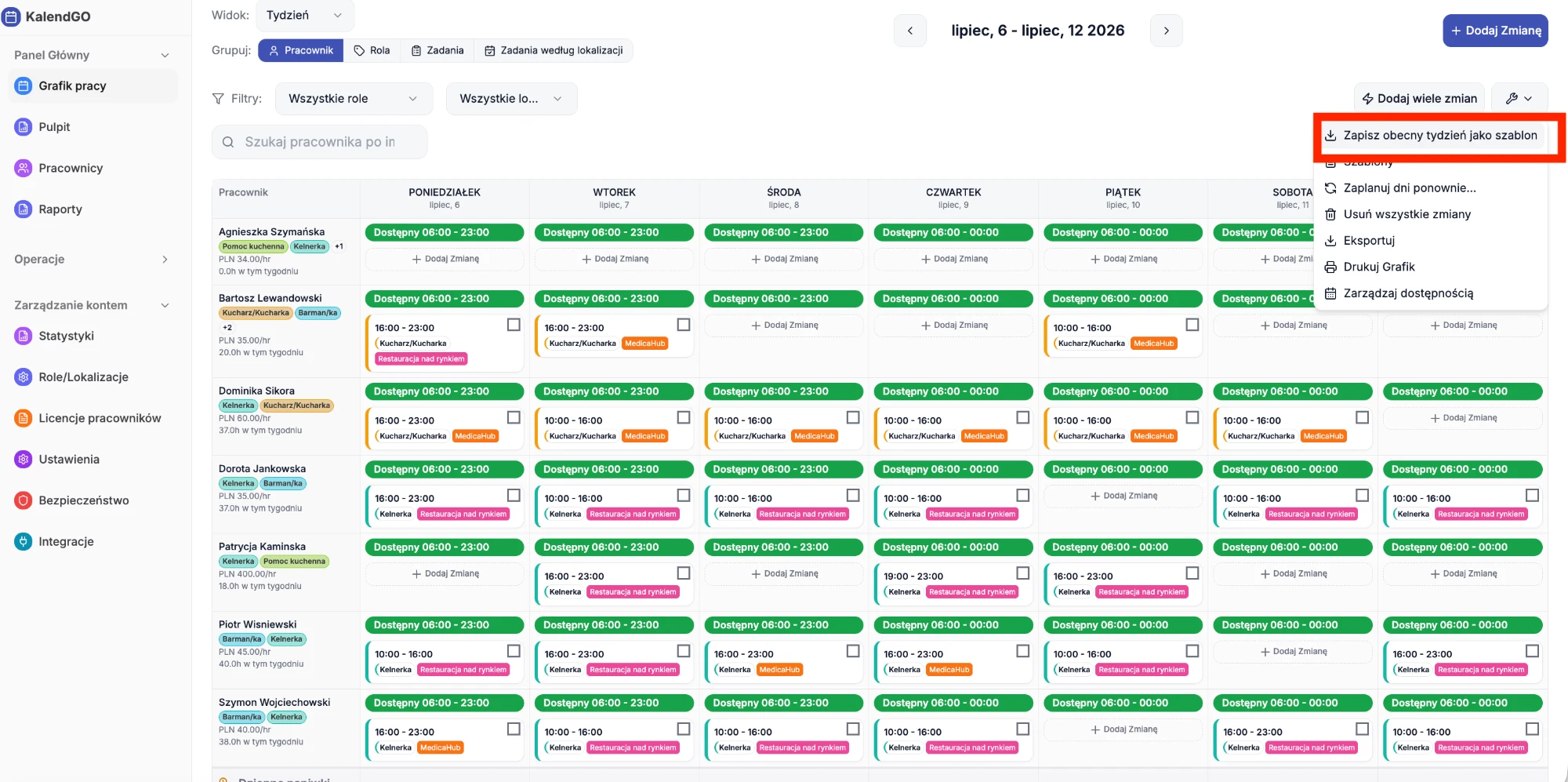Expand the Operacje sidebar section
This screenshot has width=1568, height=782.
pos(92,260)
